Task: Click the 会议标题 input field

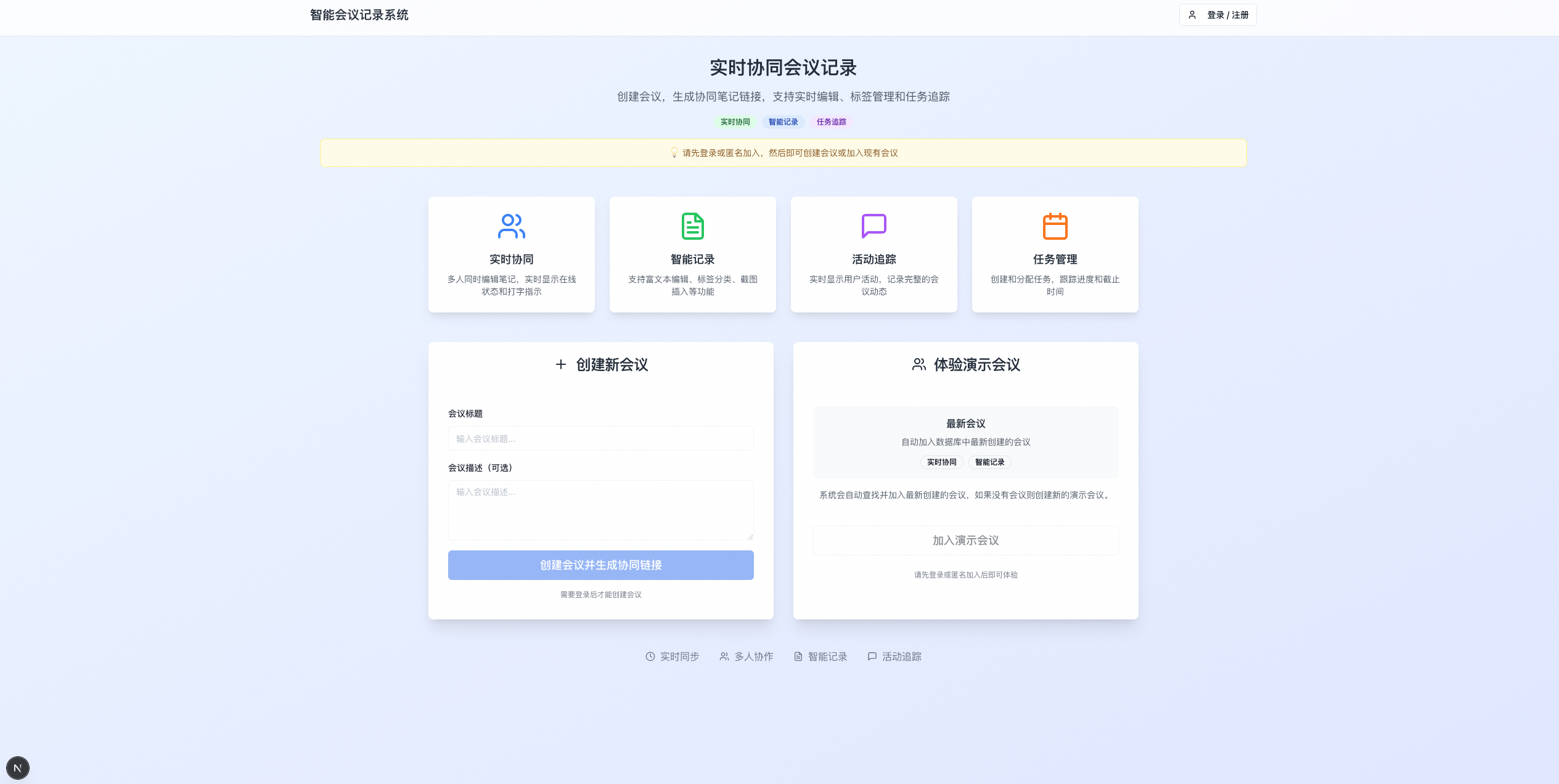Action: pos(600,438)
